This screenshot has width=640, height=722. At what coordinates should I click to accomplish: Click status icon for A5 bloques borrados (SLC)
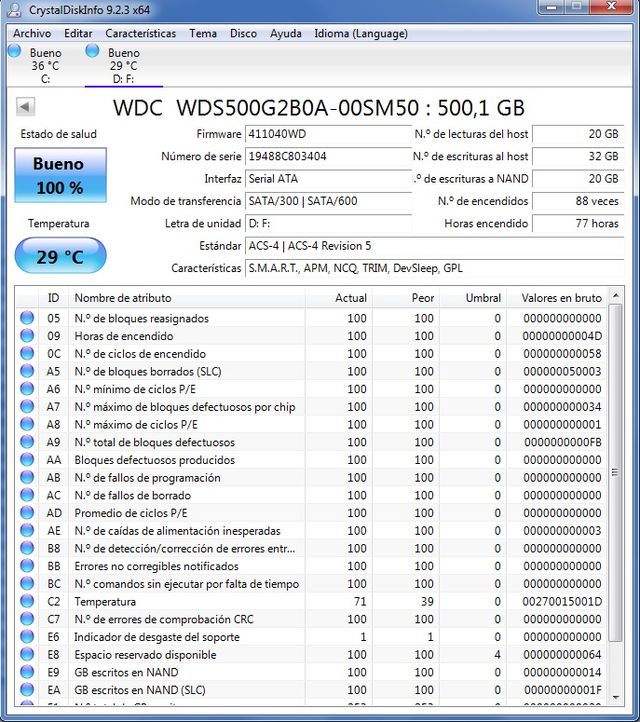27,371
